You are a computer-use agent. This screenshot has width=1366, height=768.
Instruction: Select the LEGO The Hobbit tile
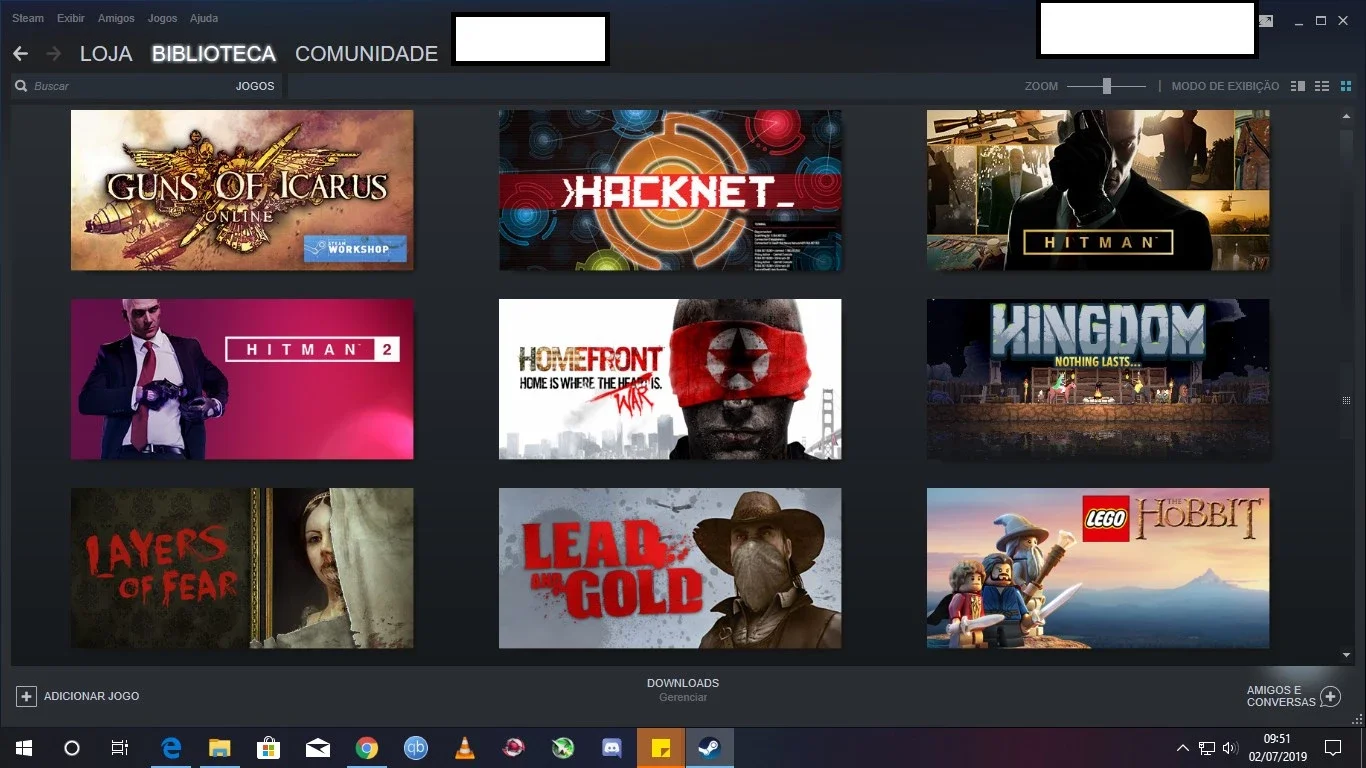(1098, 568)
